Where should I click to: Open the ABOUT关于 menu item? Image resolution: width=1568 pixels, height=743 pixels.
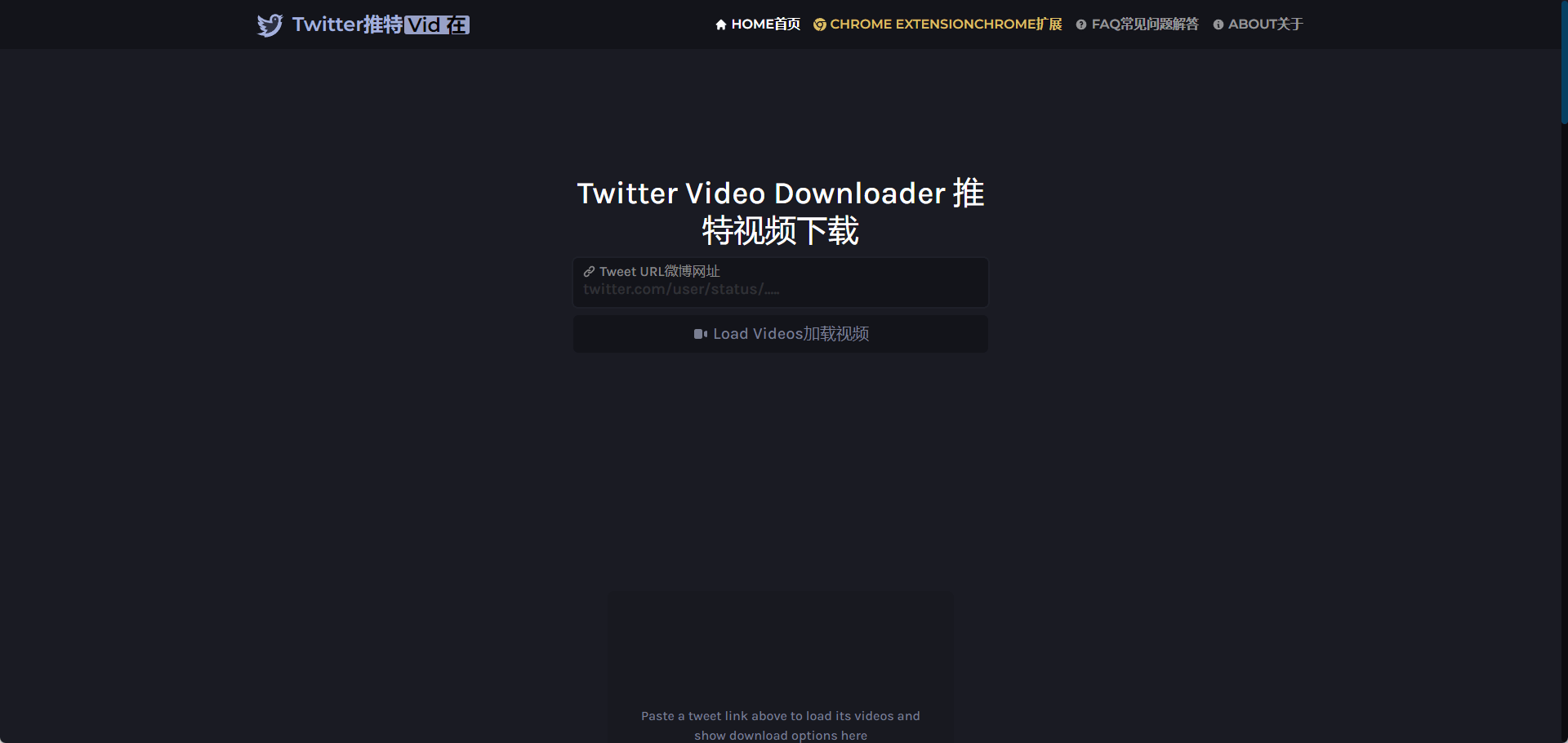coord(1258,24)
